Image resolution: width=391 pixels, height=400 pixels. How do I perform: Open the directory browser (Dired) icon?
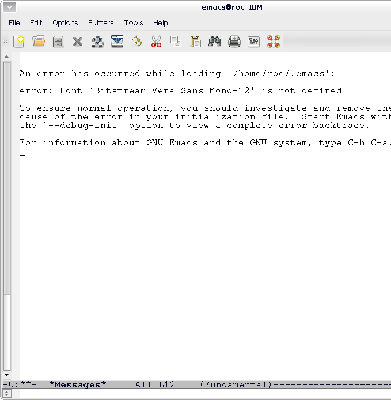point(58,42)
